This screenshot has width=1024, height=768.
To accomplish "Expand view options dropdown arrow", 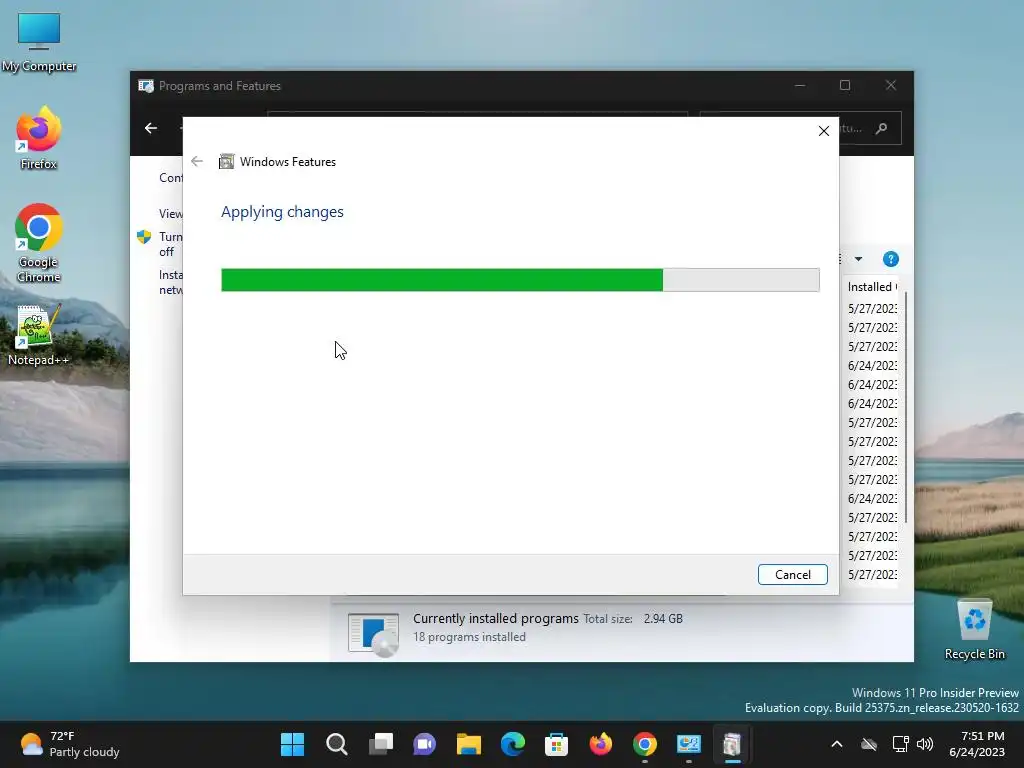I will click(x=858, y=259).
